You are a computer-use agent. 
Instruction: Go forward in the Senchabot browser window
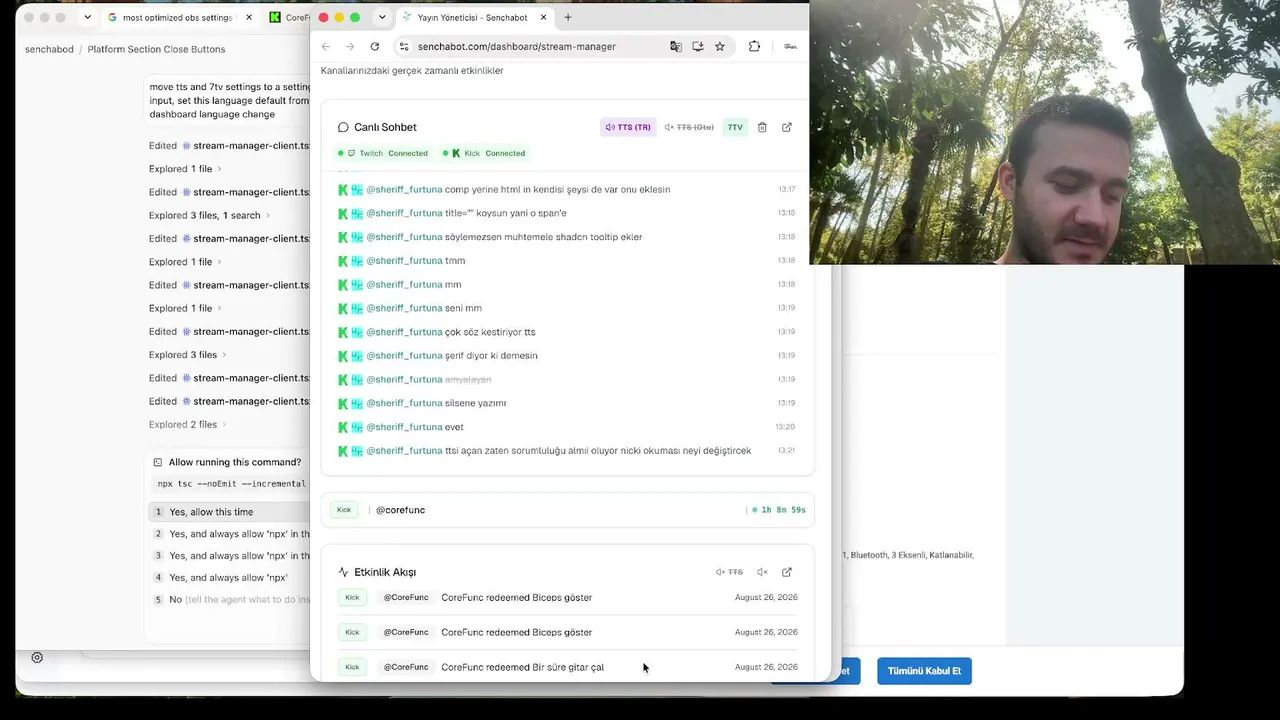tap(350, 46)
